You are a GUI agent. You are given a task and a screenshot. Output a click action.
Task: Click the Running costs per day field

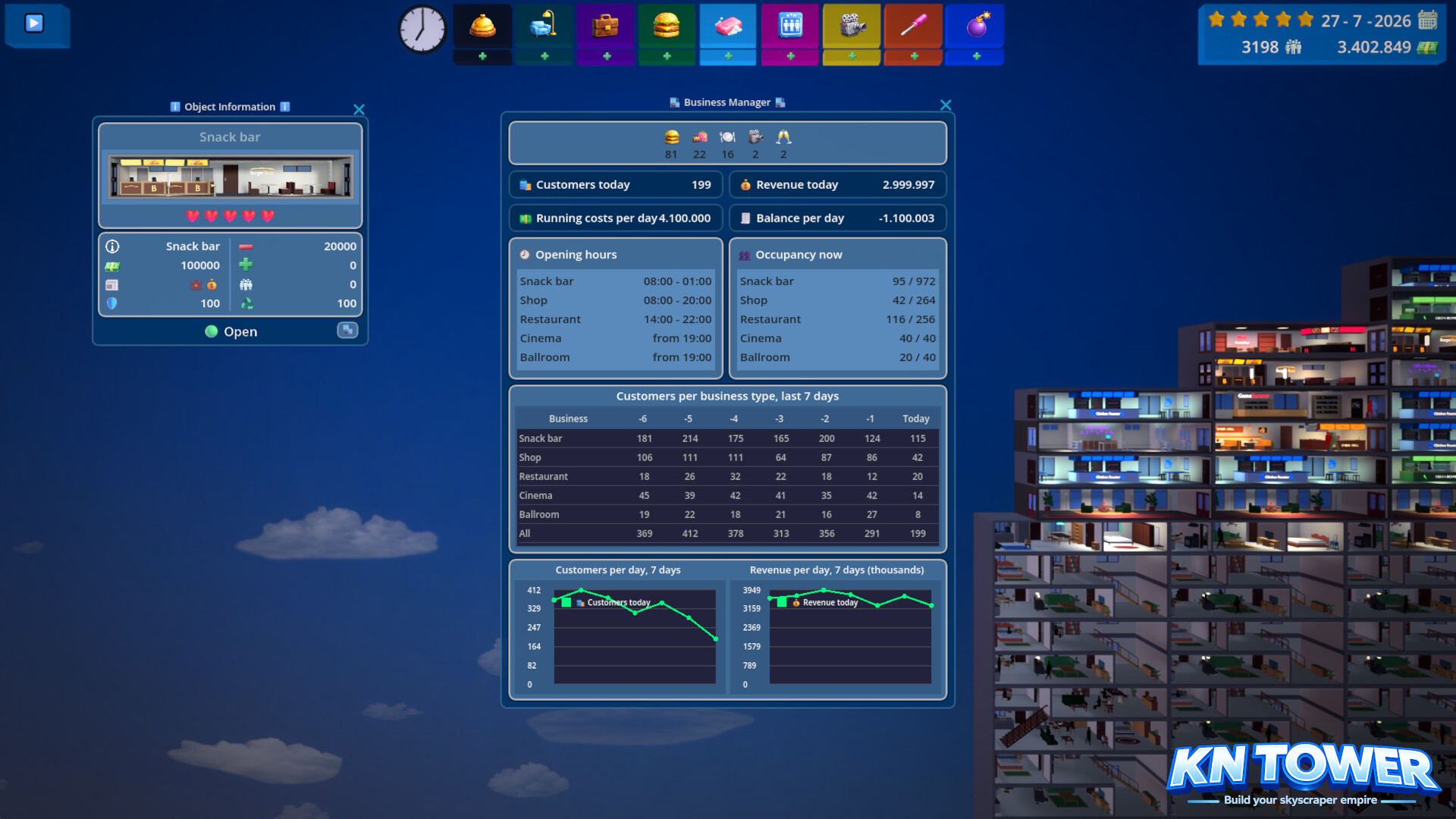point(615,218)
